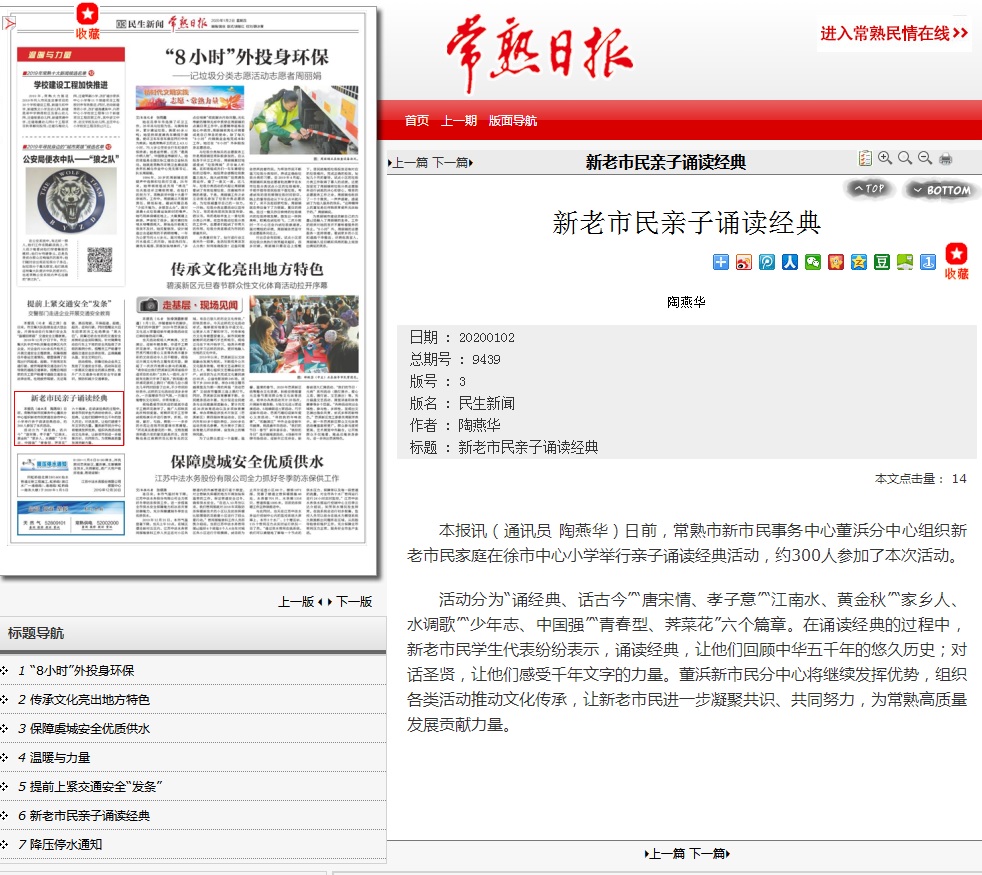982x875 pixels.
Task: Open headline 4 温暖与力量
Action: (x=60, y=757)
